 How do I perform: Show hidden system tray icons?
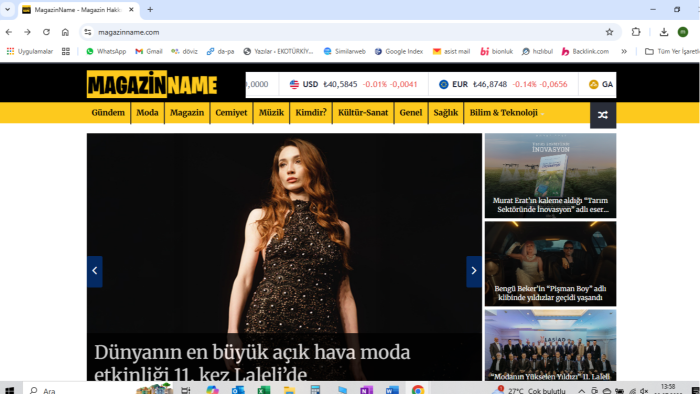point(582,390)
